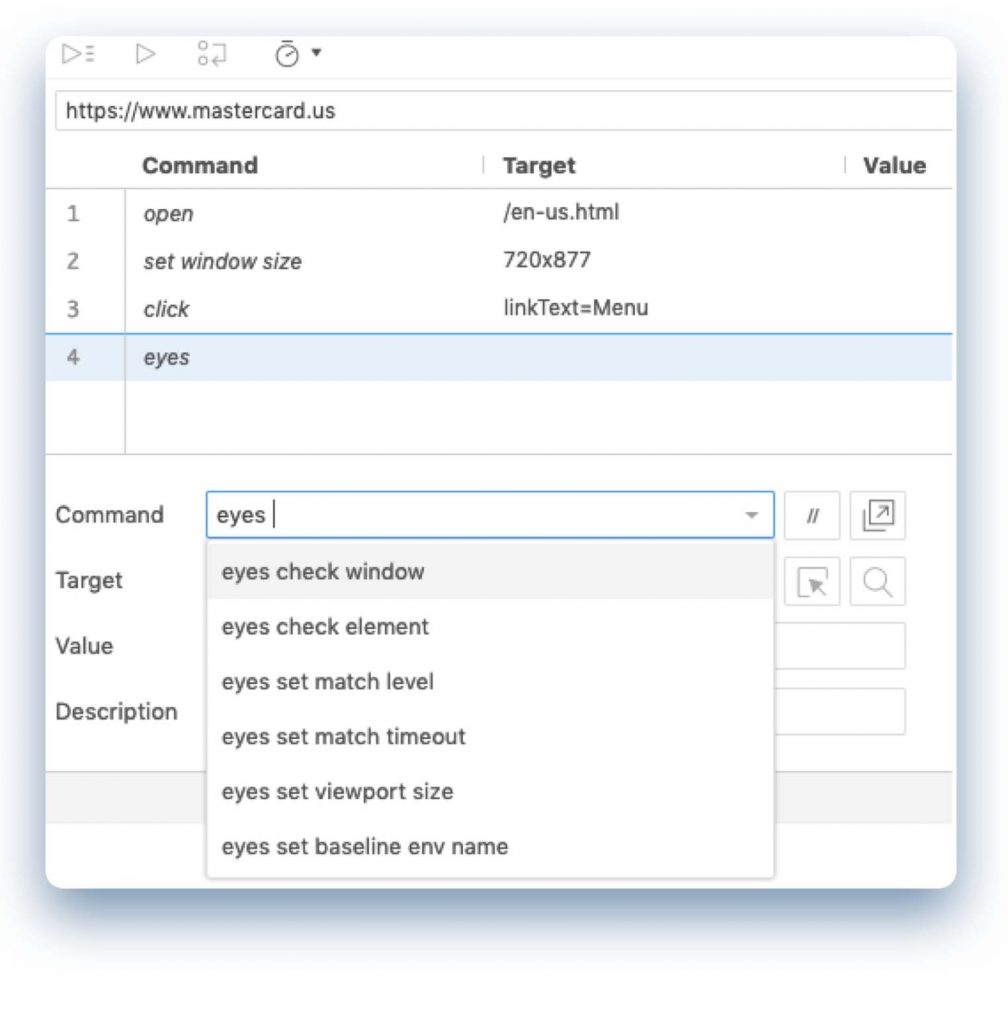Pick 'eyes set baseline env name'
Viewport: 1008px width, 1024px height.
point(364,847)
